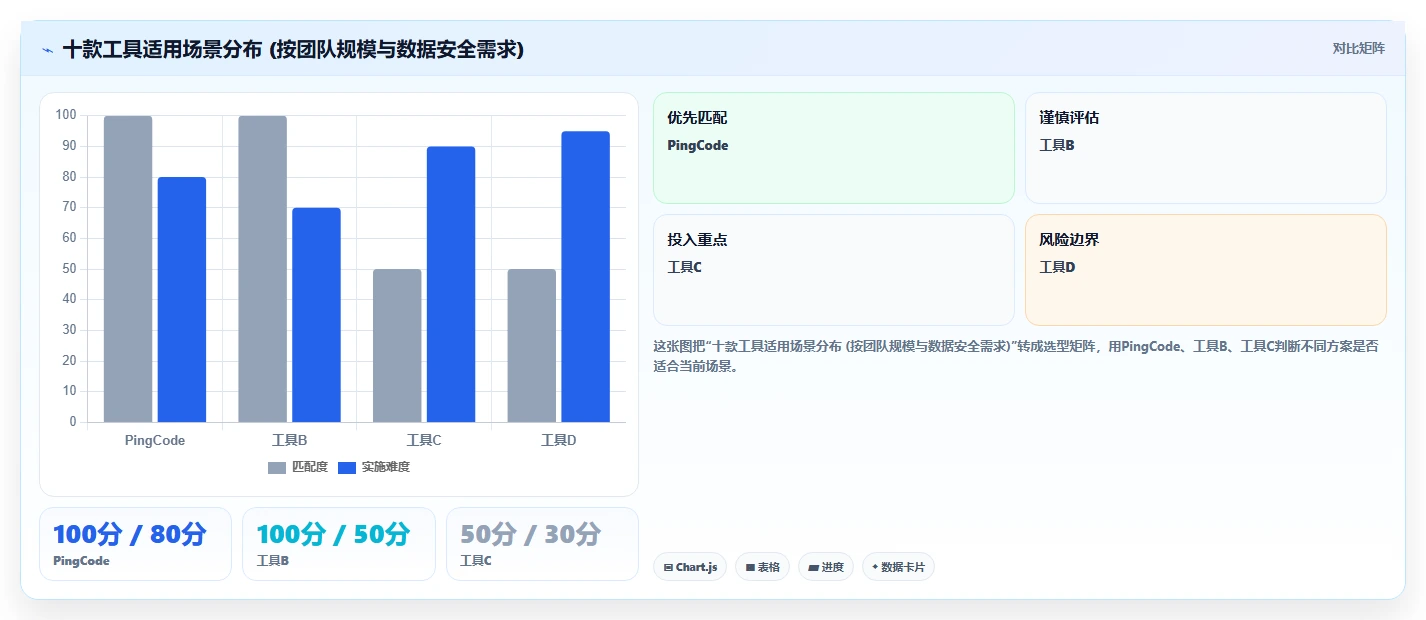The image size is (1426, 620).
Task: Click the description paragraph starting with 这张图把
Action: pos(1016,356)
